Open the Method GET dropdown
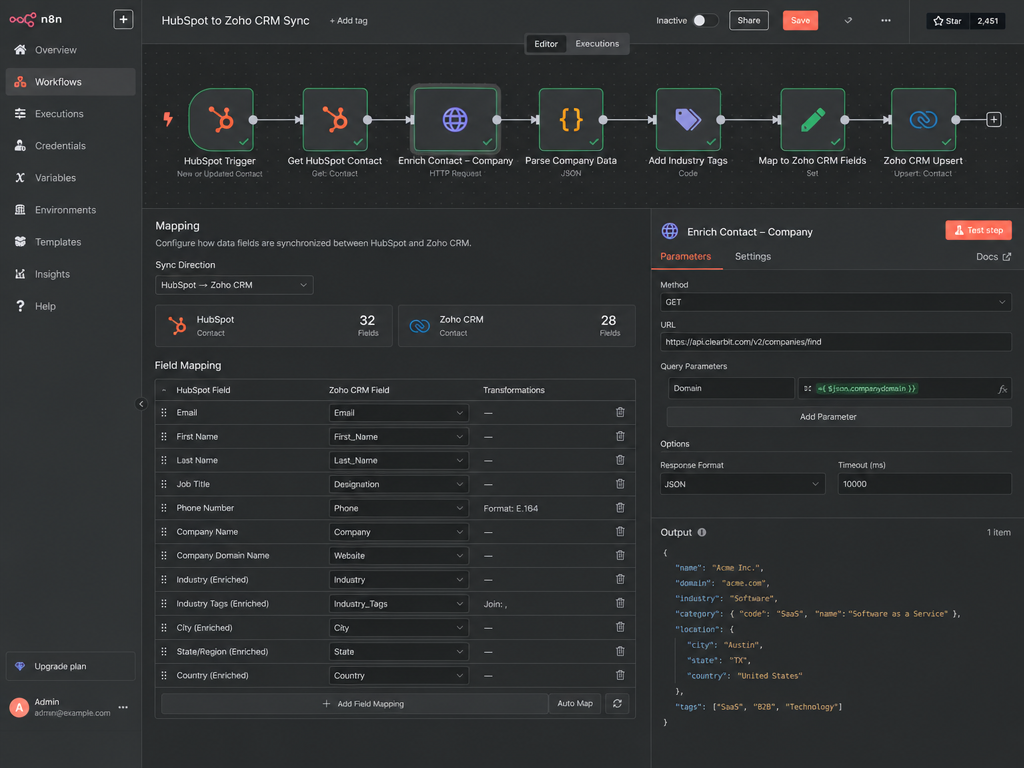Image resolution: width=1024 pixels, height=768 pixels. pyautogui.click(x=835, y=302)
